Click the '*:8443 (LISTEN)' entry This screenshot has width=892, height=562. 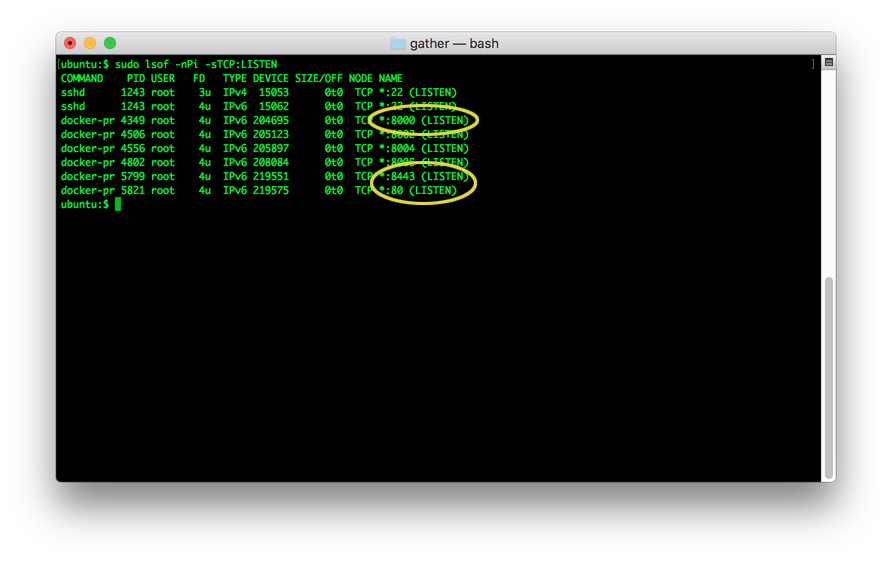(424, 176)
